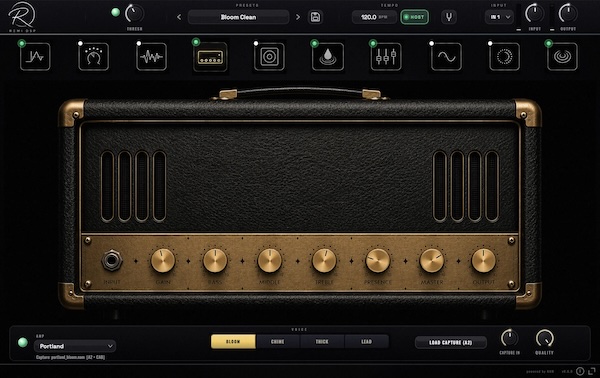Click the Remi DSP logo
The height and width of the screenshot is (378, 600).
point(22,16)
